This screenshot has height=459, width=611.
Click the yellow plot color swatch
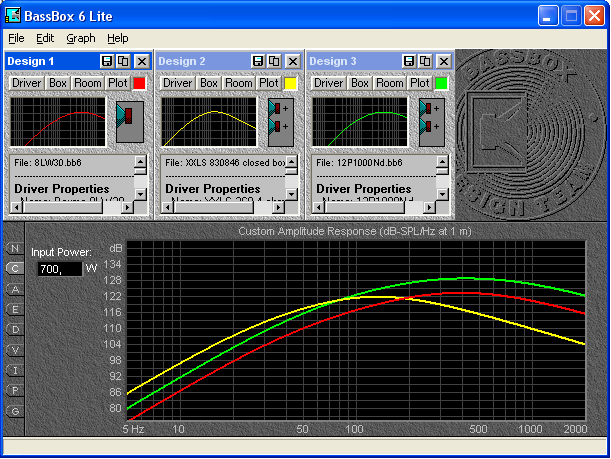290,83
